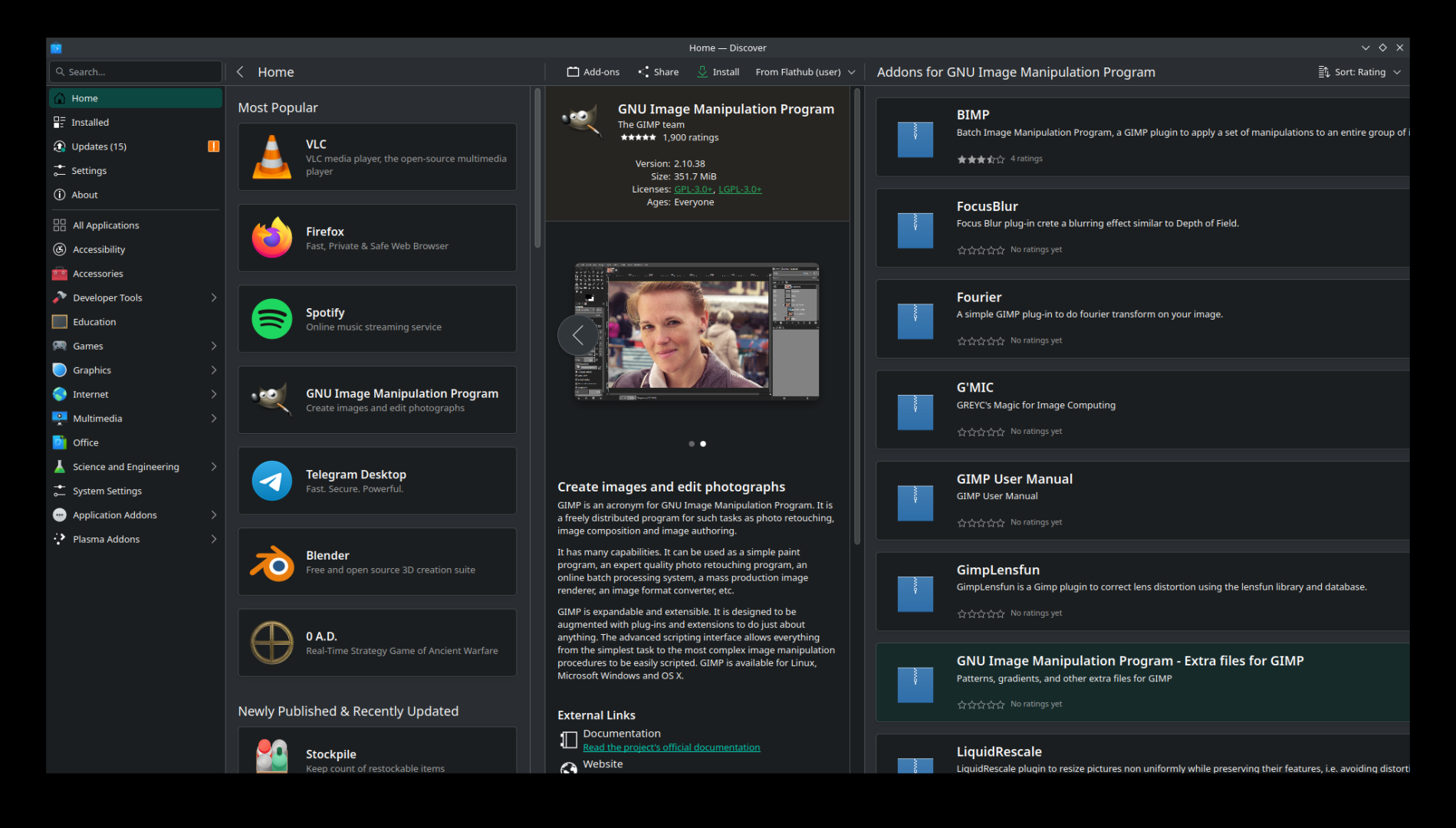Click the previous screenshot arrow

pos(578,334)
